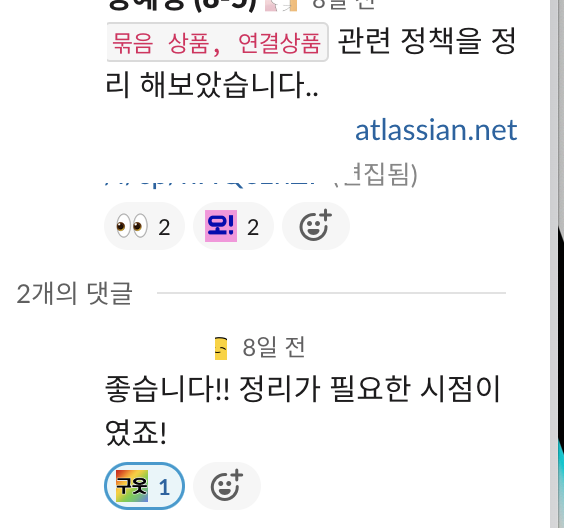Screen dimensions: 564x528
Task: Open the atlassian.net link
Action: (x=436, y=130)
